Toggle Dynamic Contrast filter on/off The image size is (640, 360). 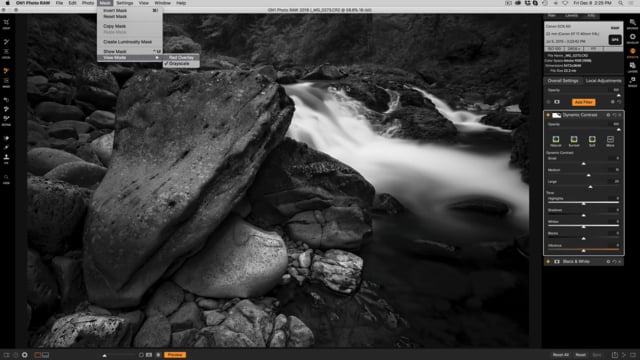point(548,115)
